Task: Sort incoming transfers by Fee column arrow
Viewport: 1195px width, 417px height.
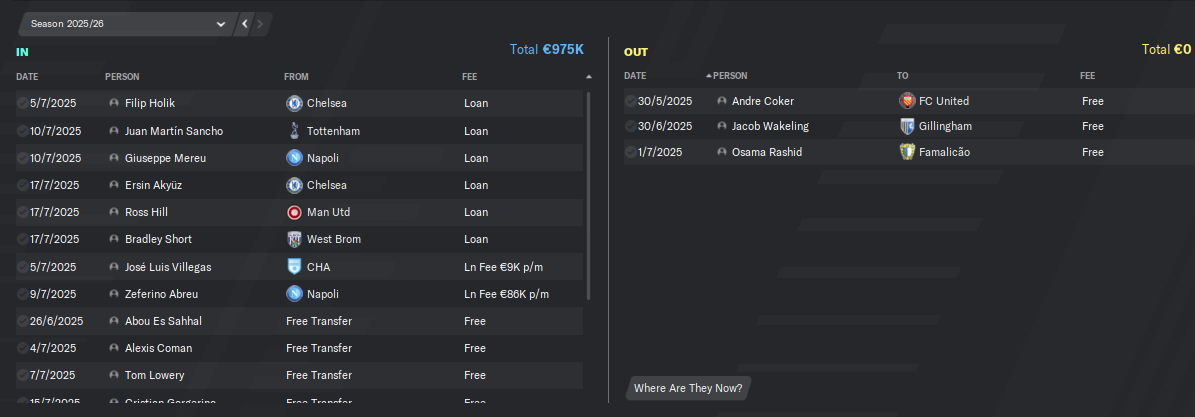Action: point(588,77)
